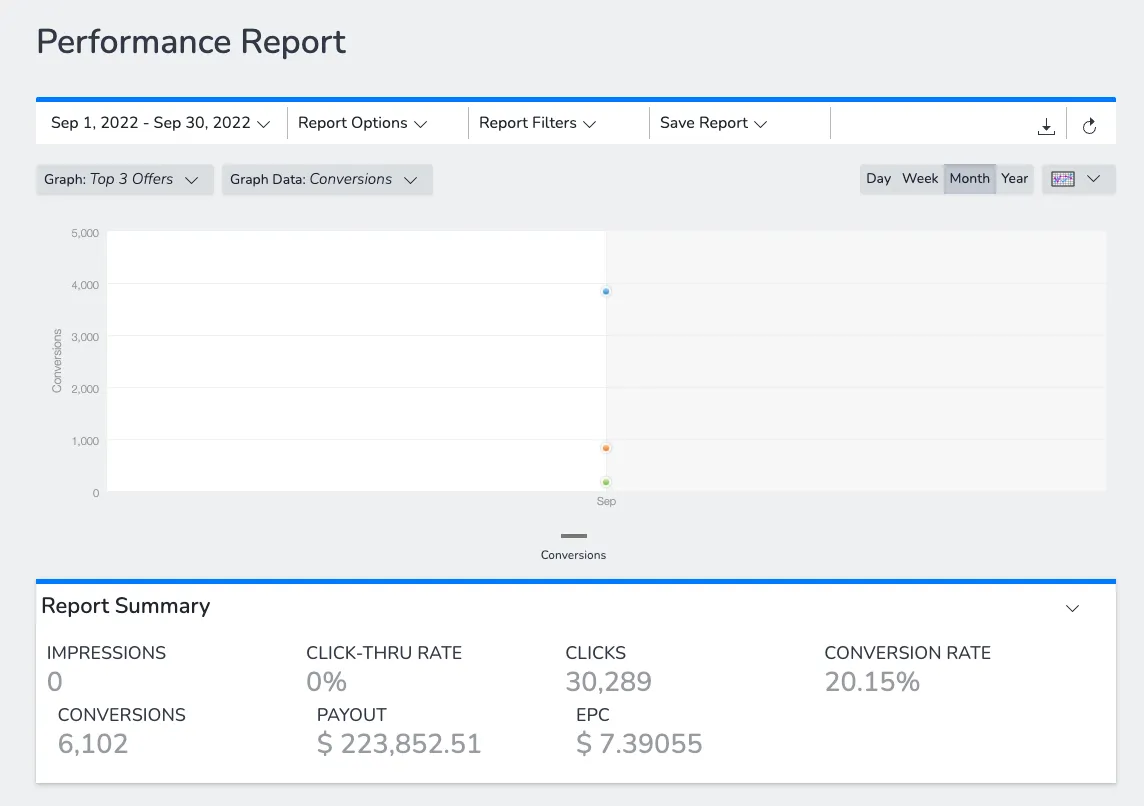Collapse the Report Summary panel chevron

click(x=1072, y=608)
